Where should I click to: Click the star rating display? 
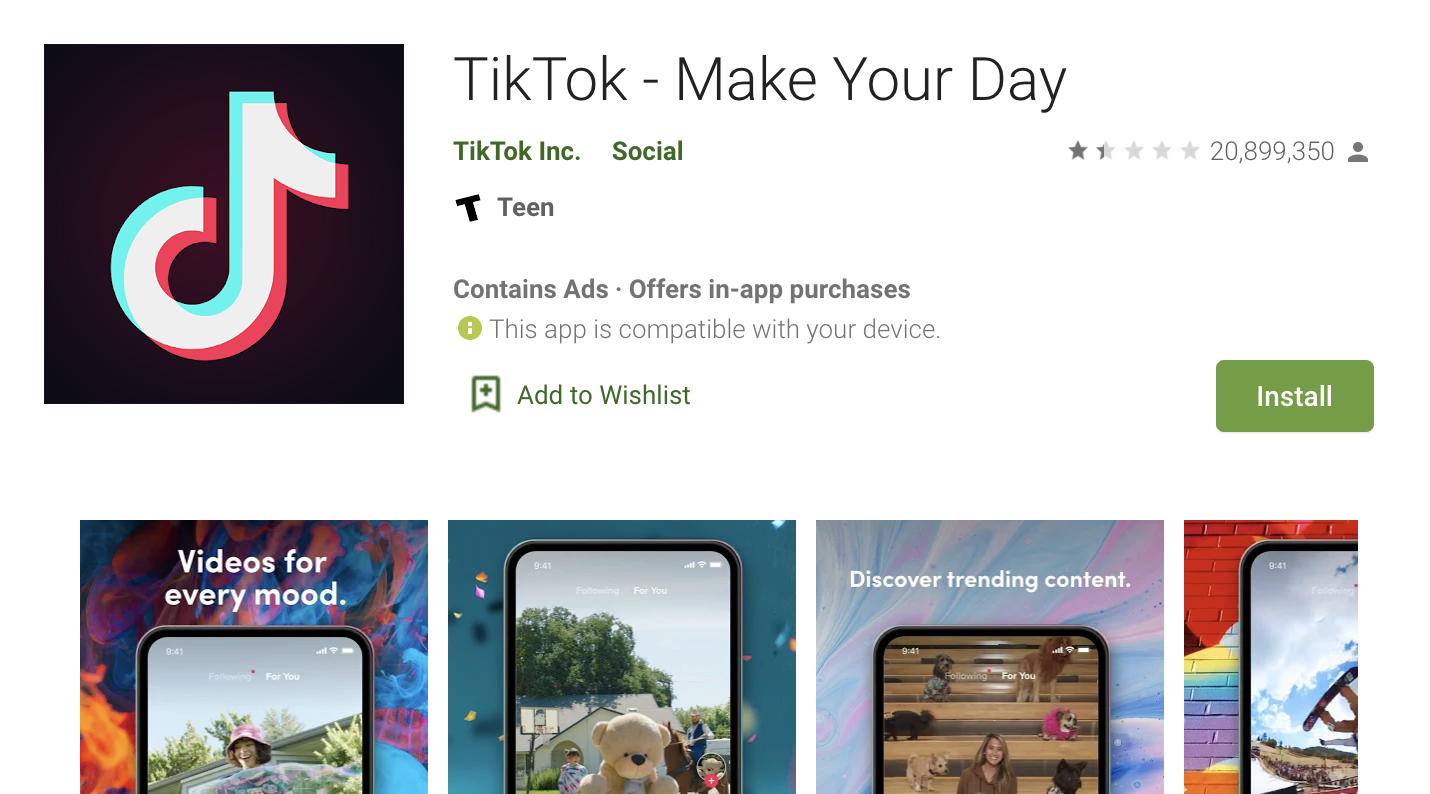(1133, 151)
